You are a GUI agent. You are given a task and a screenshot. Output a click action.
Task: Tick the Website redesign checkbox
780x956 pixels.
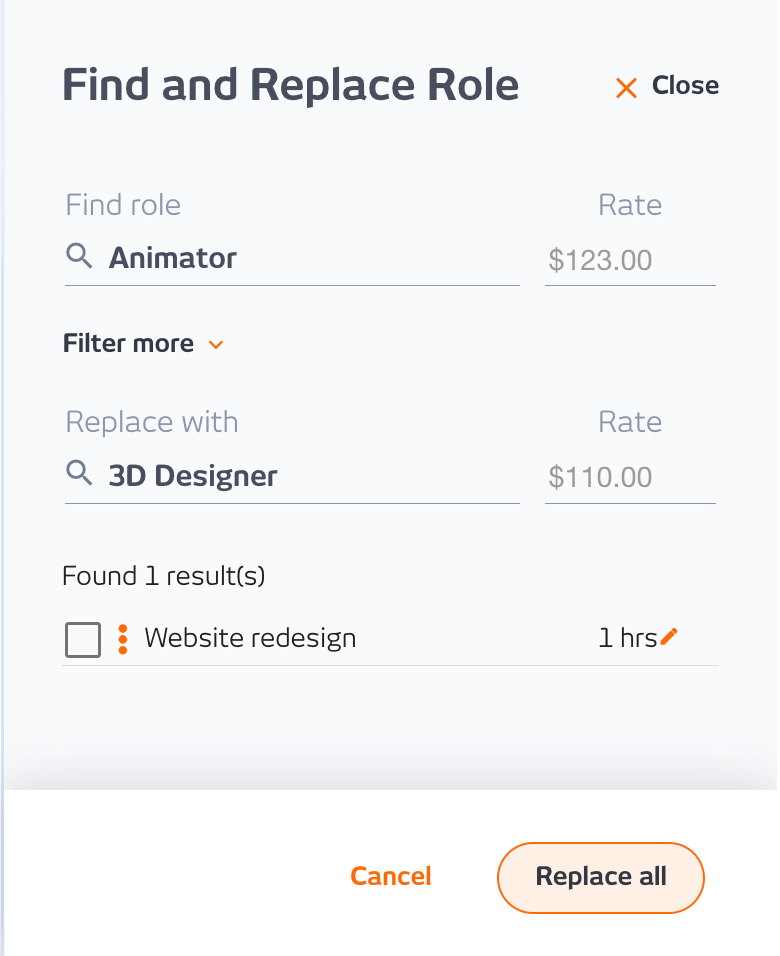point(83,640)
